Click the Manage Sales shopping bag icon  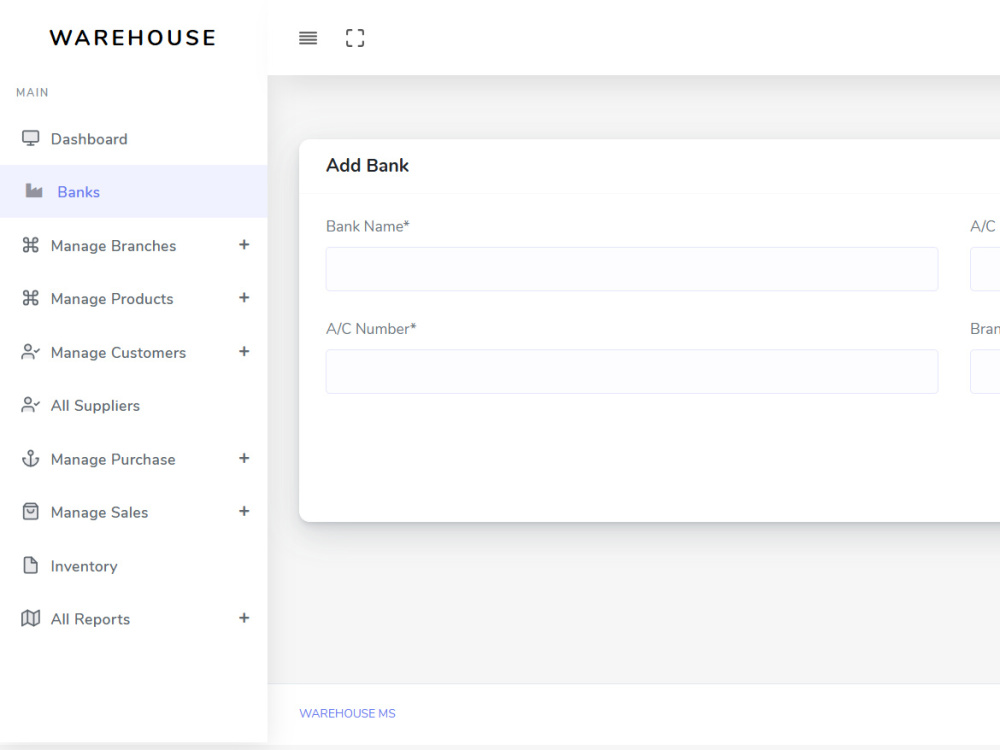[31, 511]
